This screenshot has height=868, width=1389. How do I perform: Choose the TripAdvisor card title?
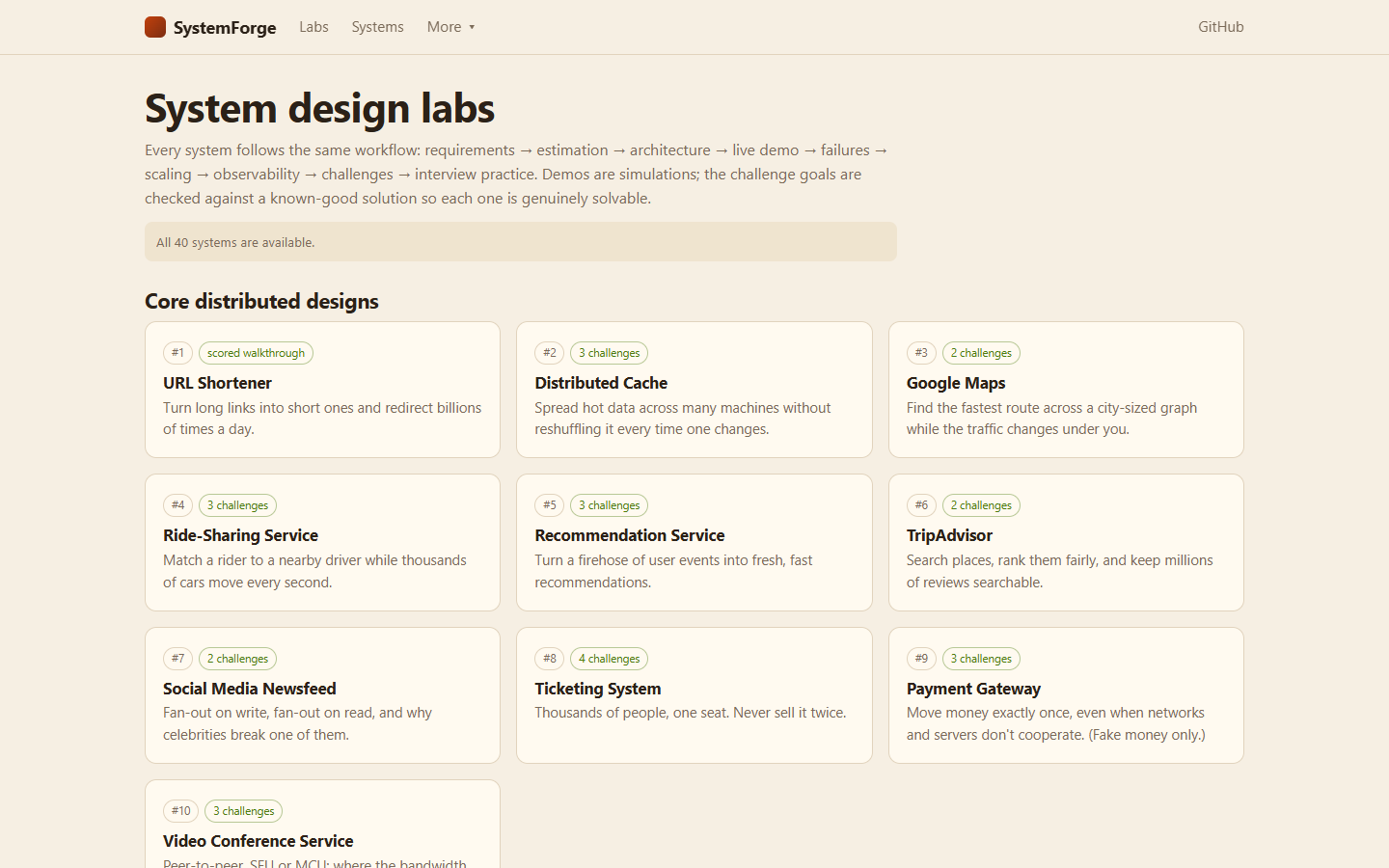coord(949,535)
